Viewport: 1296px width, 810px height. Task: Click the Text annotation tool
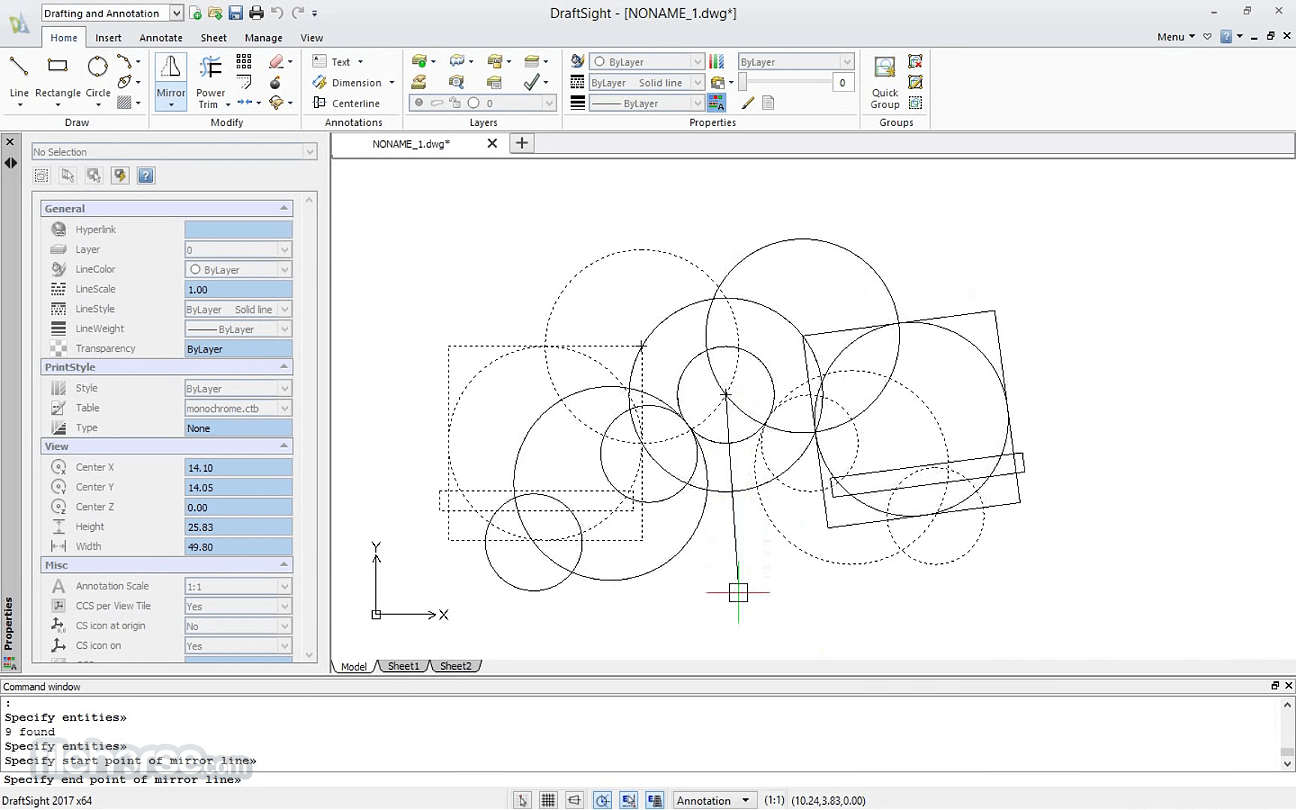click(x=337, y=62)
